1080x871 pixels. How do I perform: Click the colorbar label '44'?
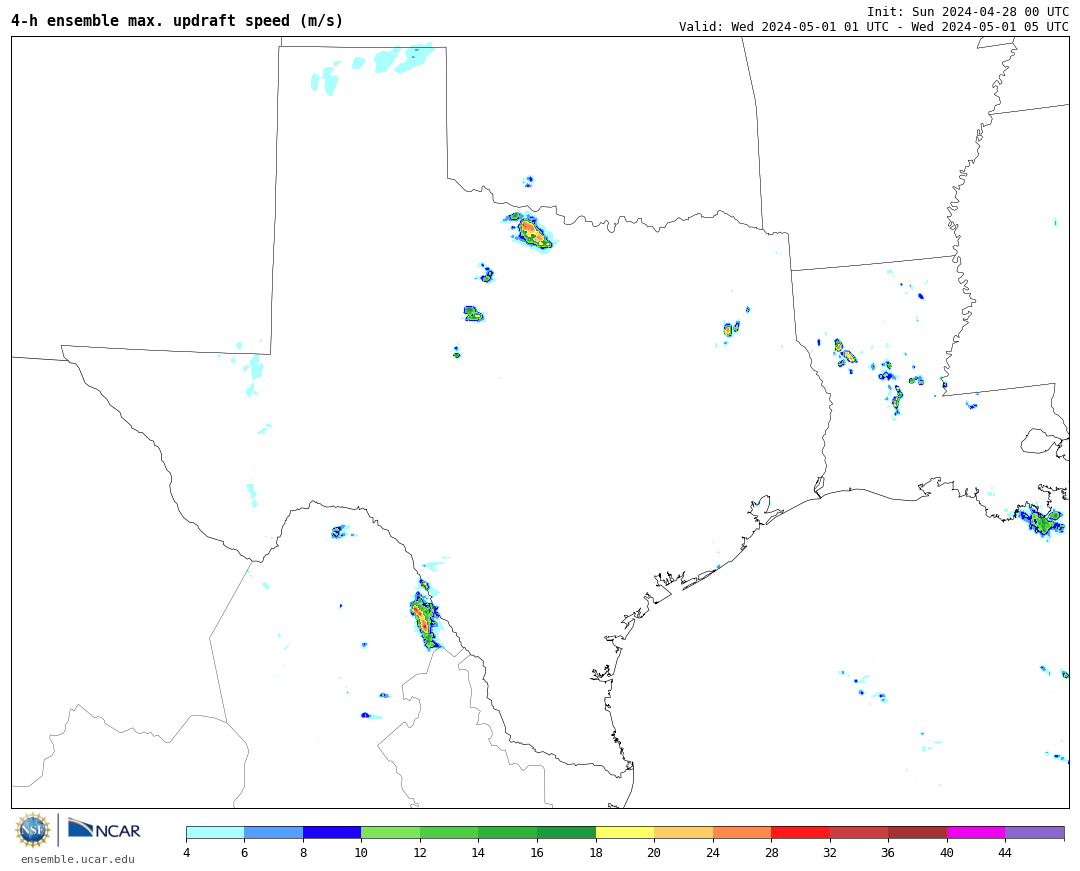(1005, 852)
